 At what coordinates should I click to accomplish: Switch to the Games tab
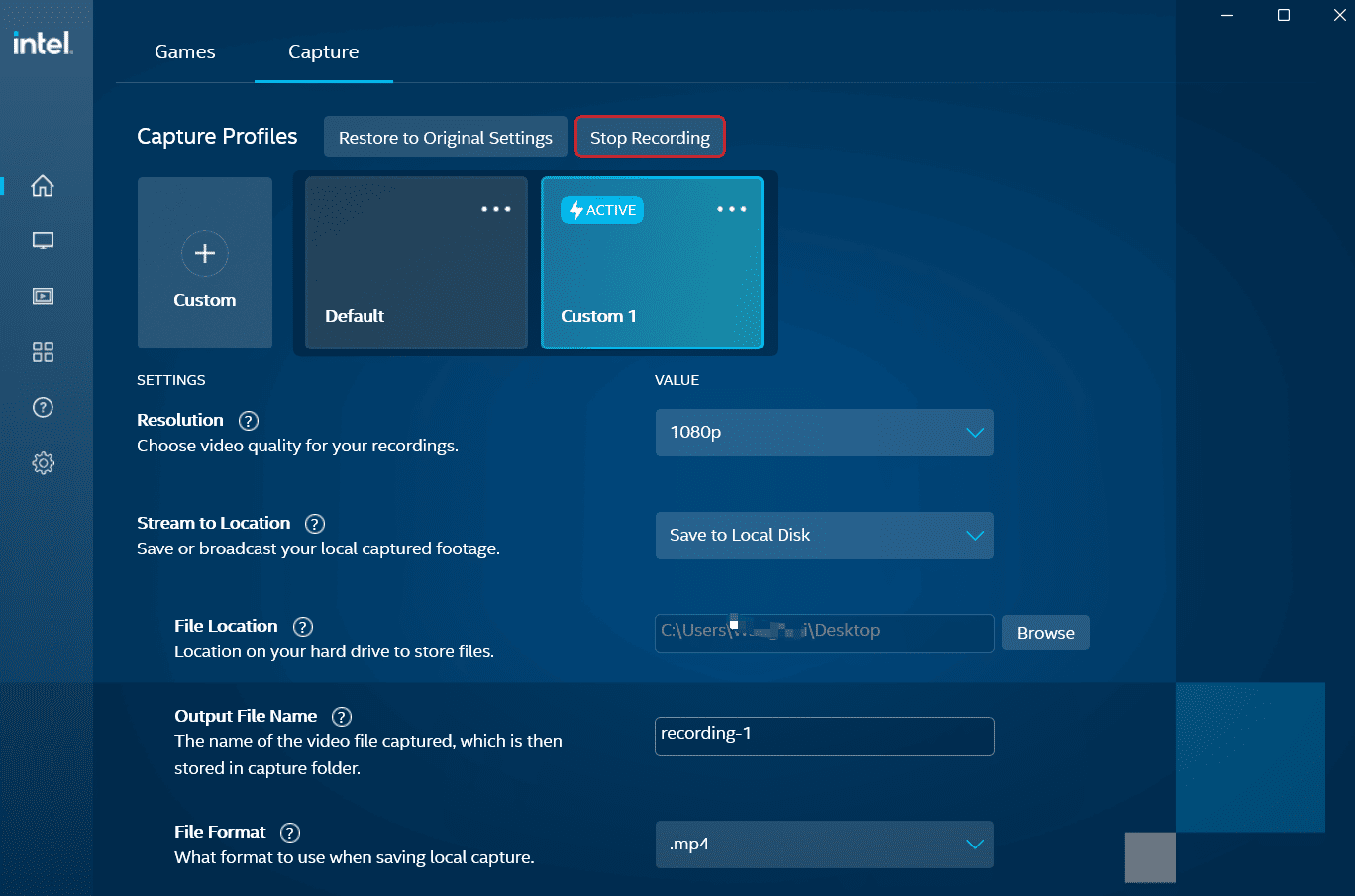click(184, 51)
